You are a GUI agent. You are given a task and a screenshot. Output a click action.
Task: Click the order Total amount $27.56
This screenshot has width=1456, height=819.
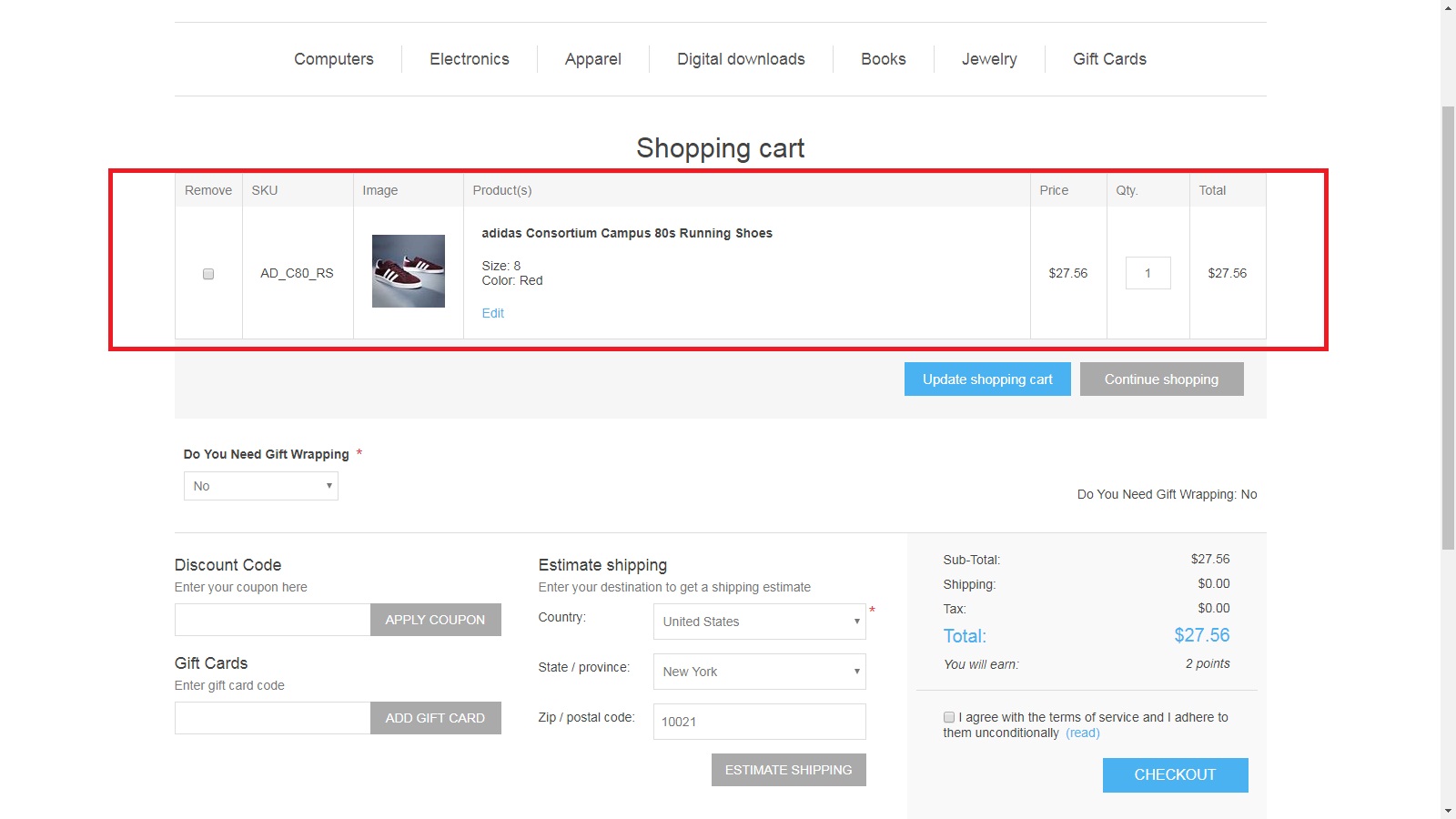click(x=1201, y=635)
